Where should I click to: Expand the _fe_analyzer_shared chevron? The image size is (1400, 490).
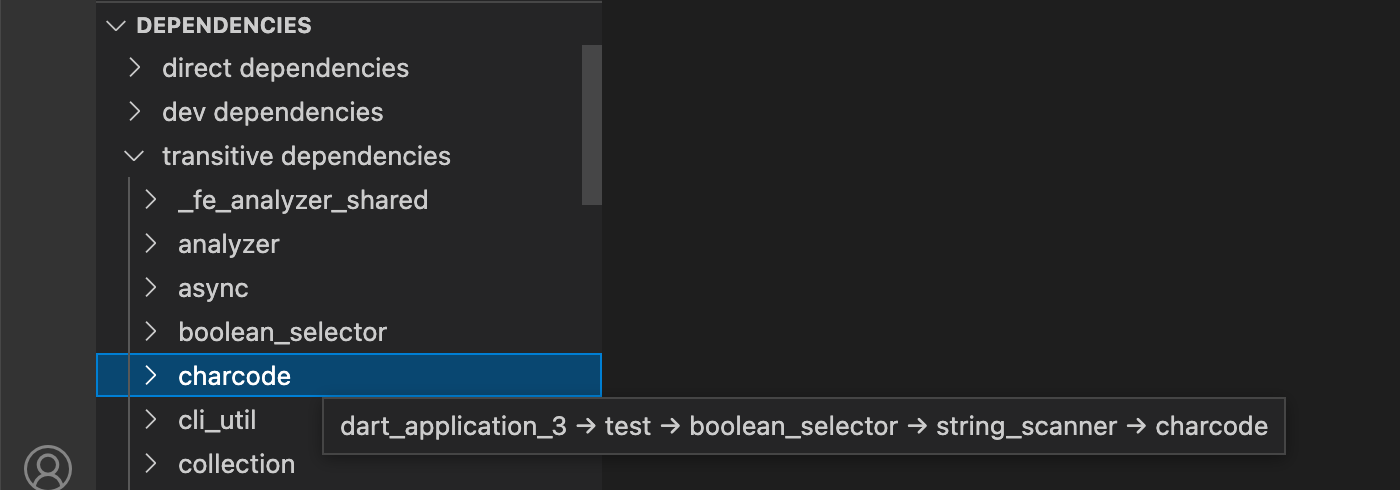coord(151,200)
